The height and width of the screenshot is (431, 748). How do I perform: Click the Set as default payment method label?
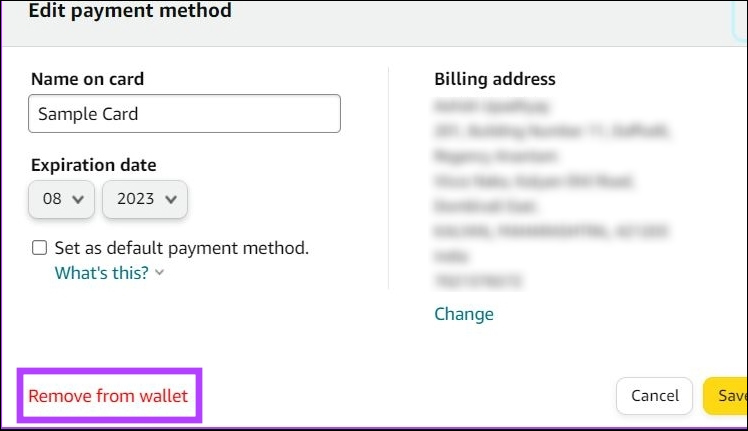tap(181, 248)
